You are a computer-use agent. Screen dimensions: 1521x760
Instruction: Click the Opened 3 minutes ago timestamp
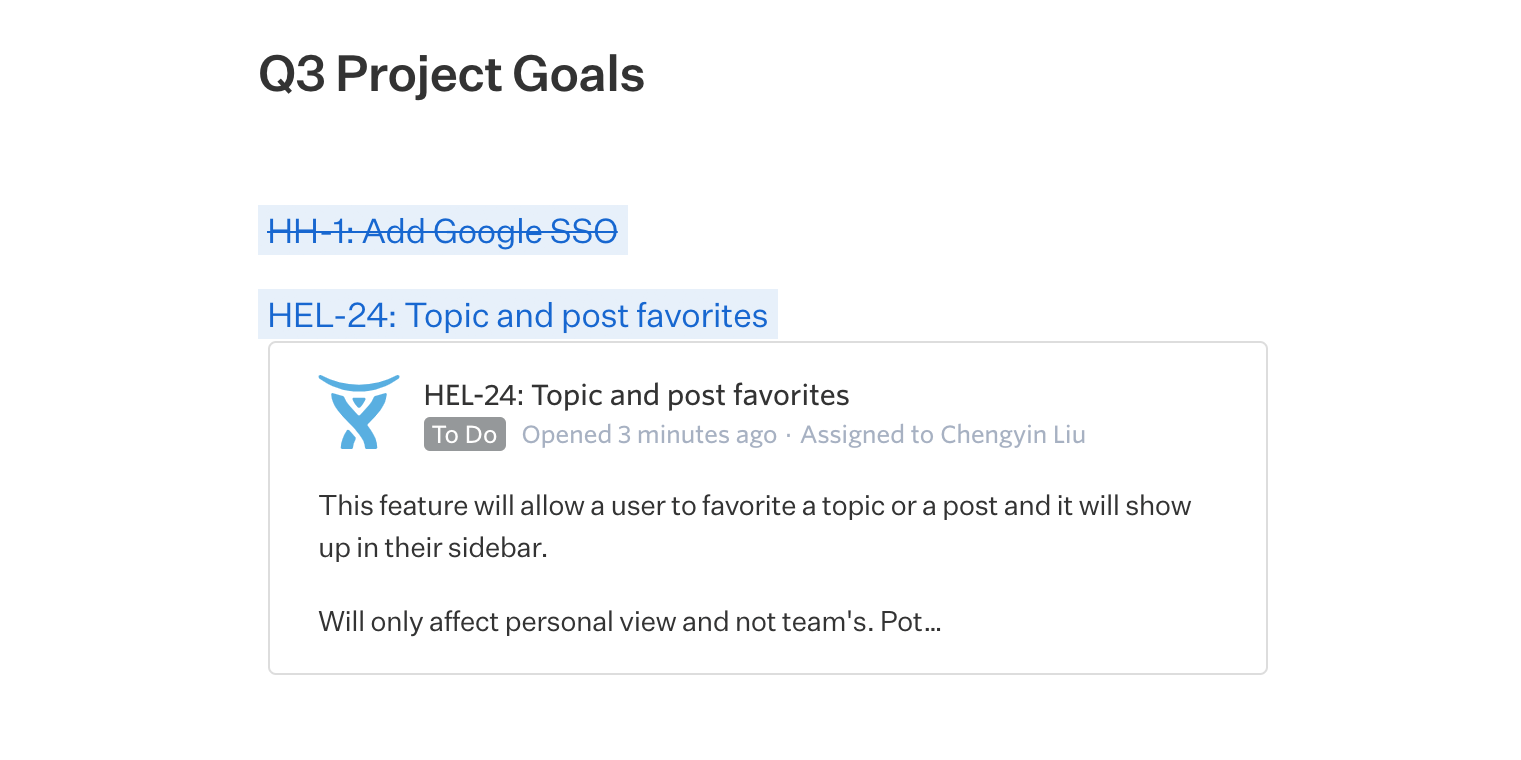click(648, 434)
